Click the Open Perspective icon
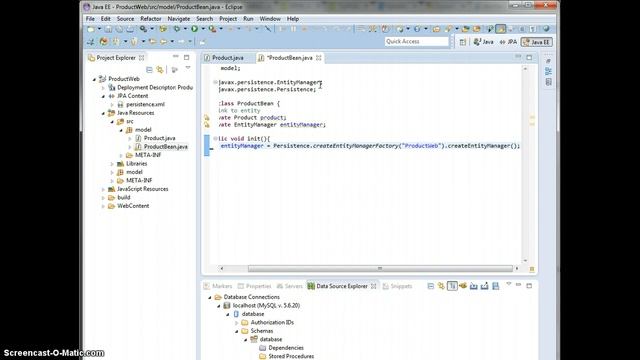The width and height of the screenshot is (640, 360). [x=462, y=42]
